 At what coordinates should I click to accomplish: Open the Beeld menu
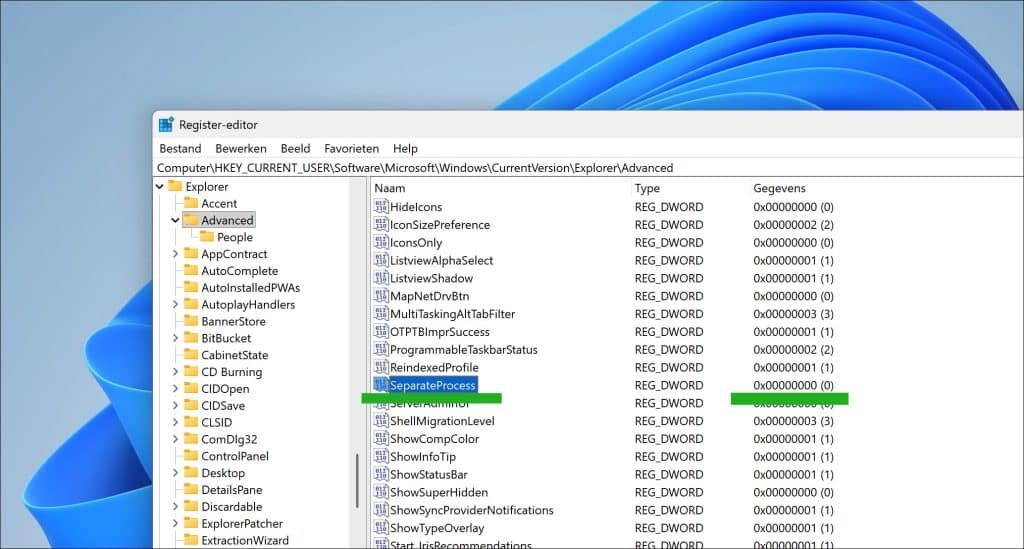click(295, 149)
